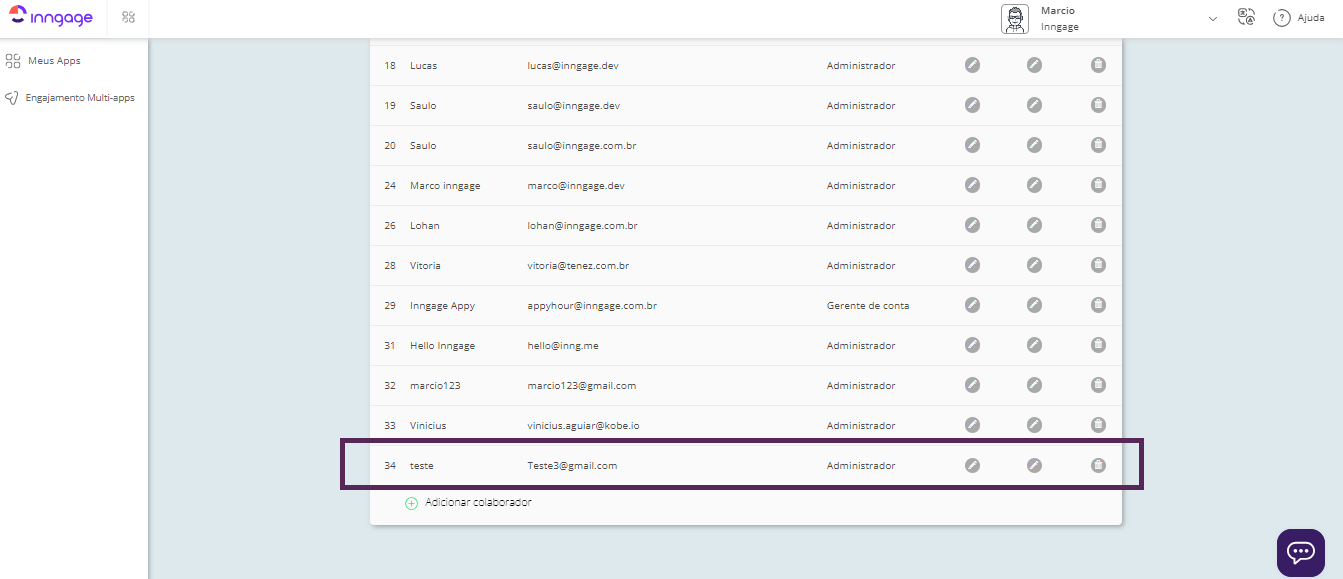
Task: Open the Ajuda help icon
Action: (1281, 18)
